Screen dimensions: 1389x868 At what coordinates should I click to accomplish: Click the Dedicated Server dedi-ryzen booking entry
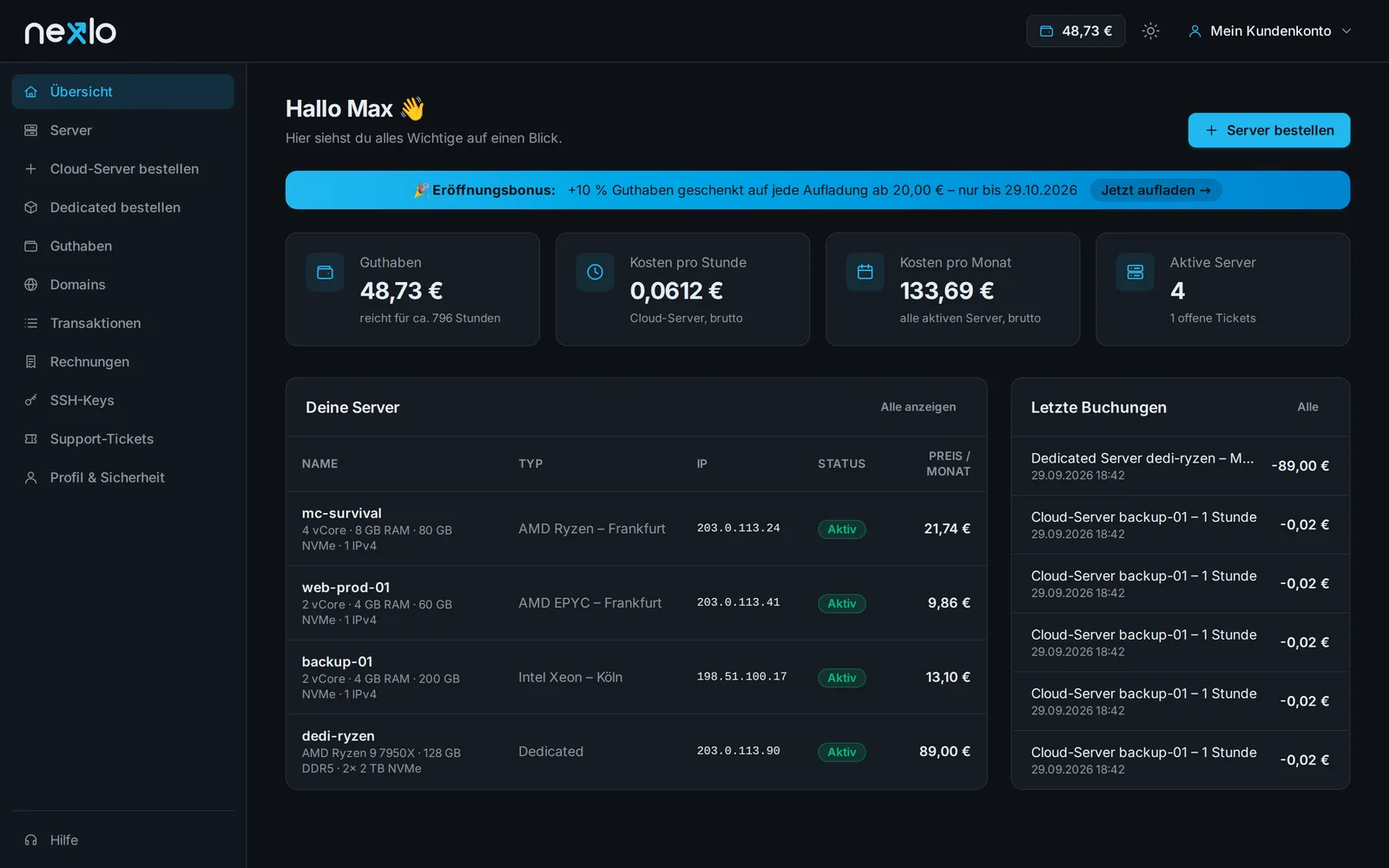point(1180,466)
